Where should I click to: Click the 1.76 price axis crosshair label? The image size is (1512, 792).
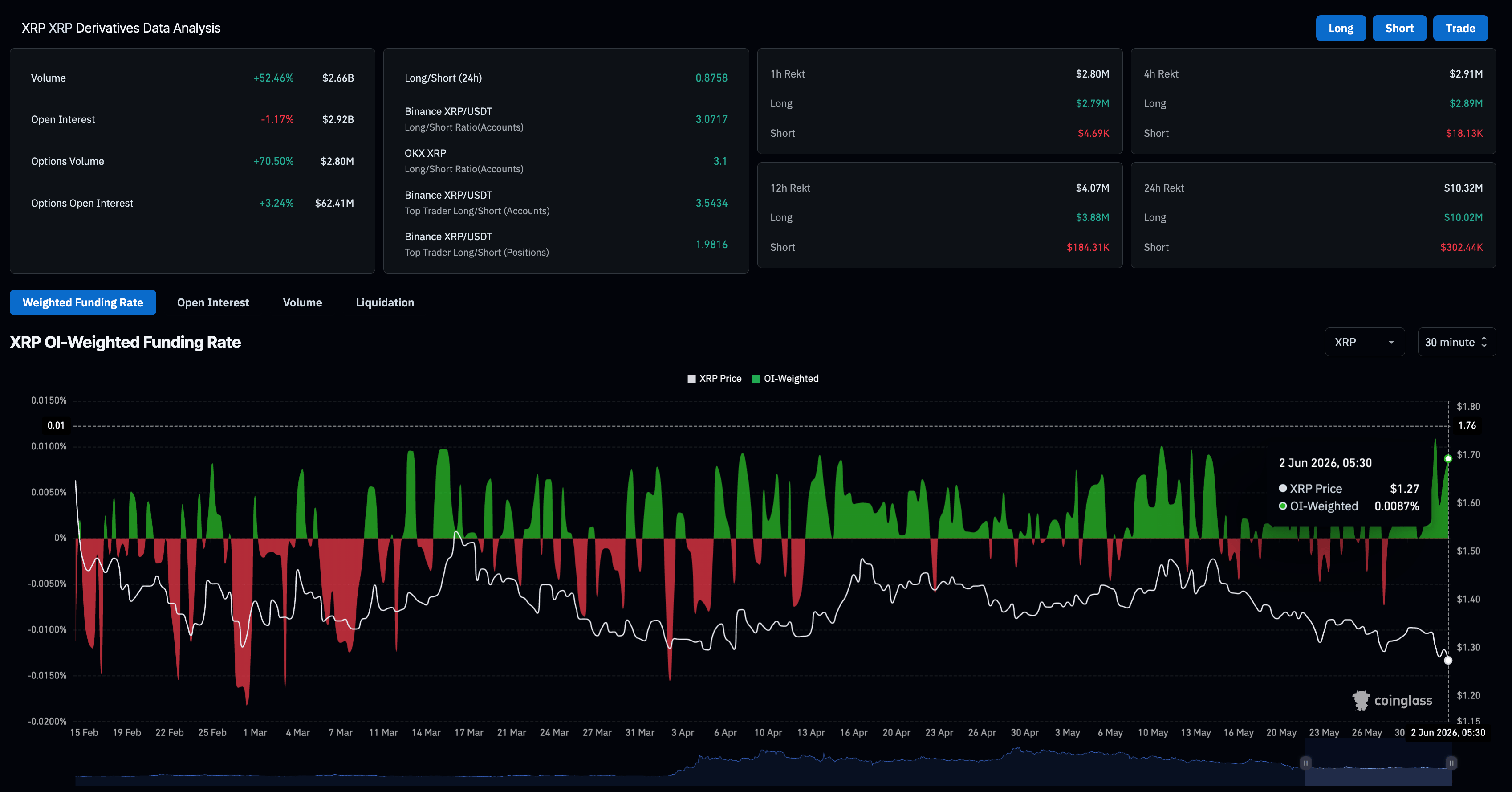pyautogui.click(x=1467, y=425)
